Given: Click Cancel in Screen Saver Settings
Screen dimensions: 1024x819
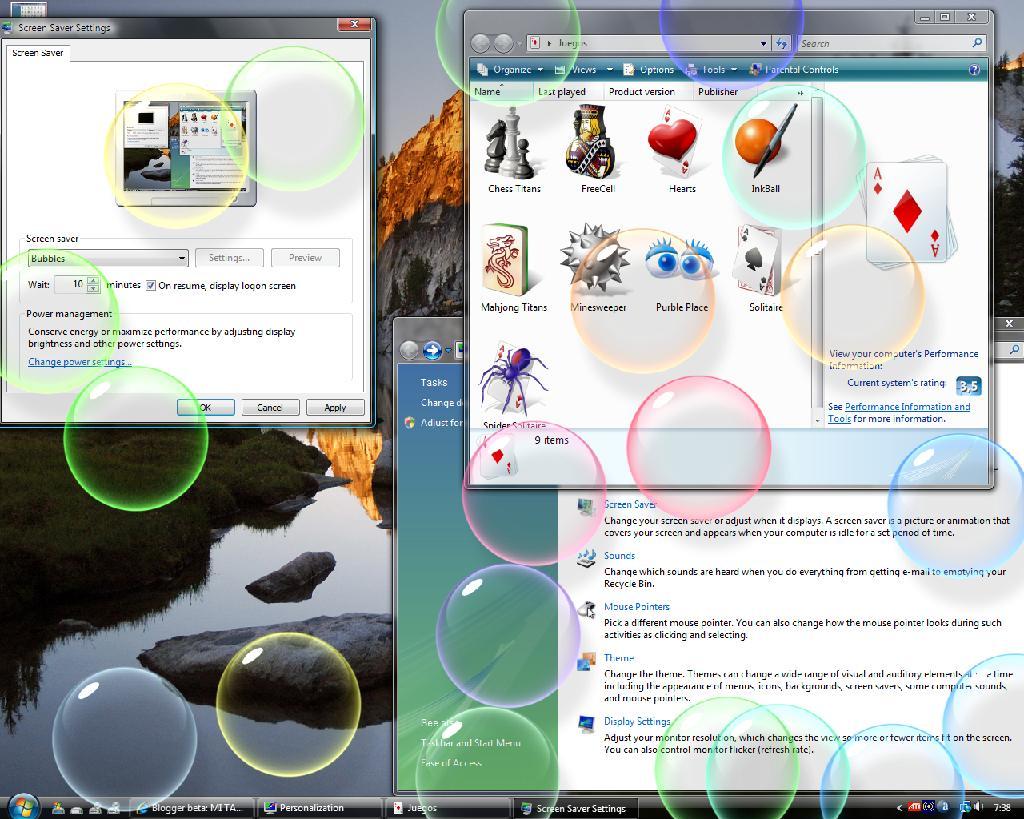Looking at the screenshot, I should point(270,408).
